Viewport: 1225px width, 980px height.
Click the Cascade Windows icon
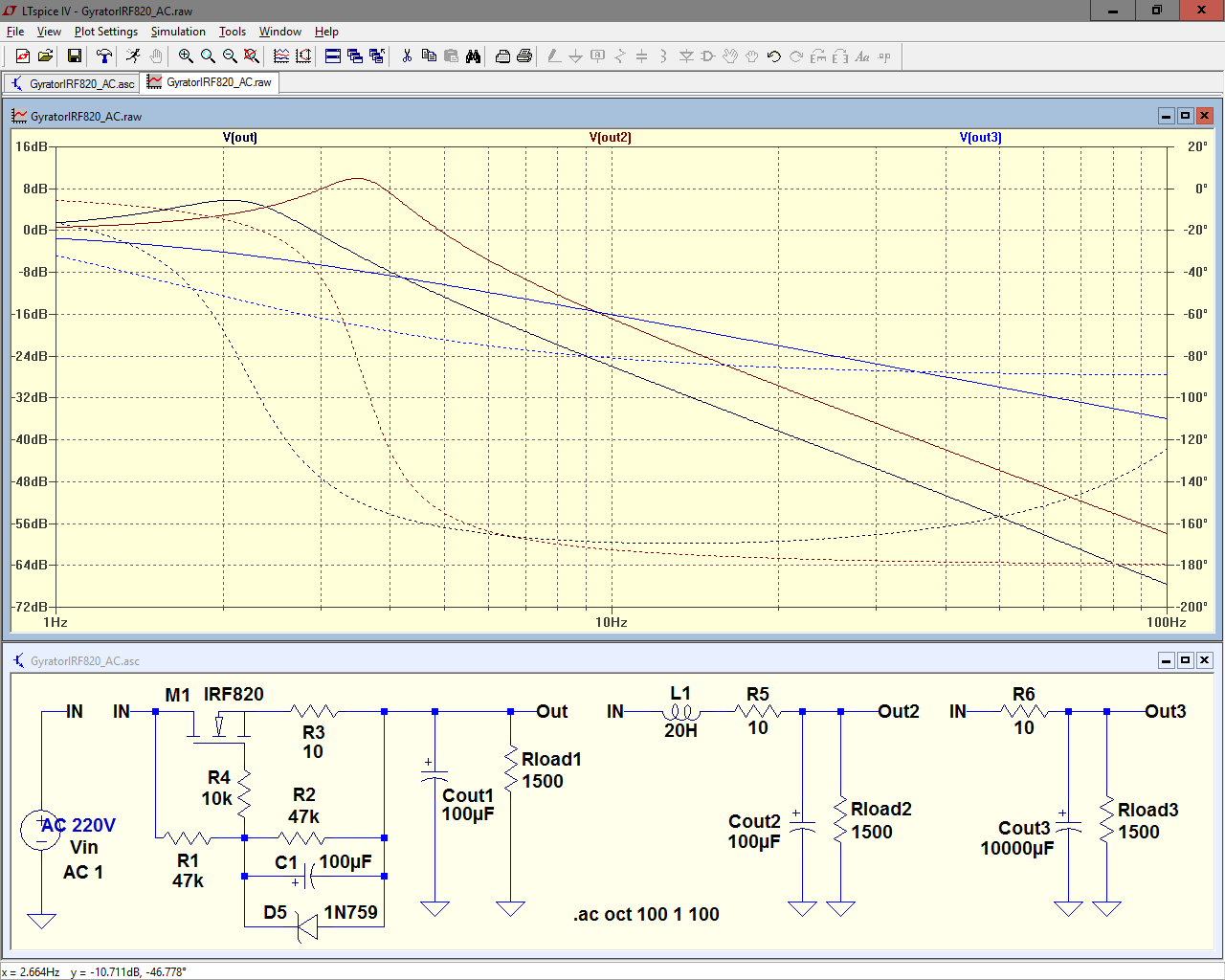point(355,56)
